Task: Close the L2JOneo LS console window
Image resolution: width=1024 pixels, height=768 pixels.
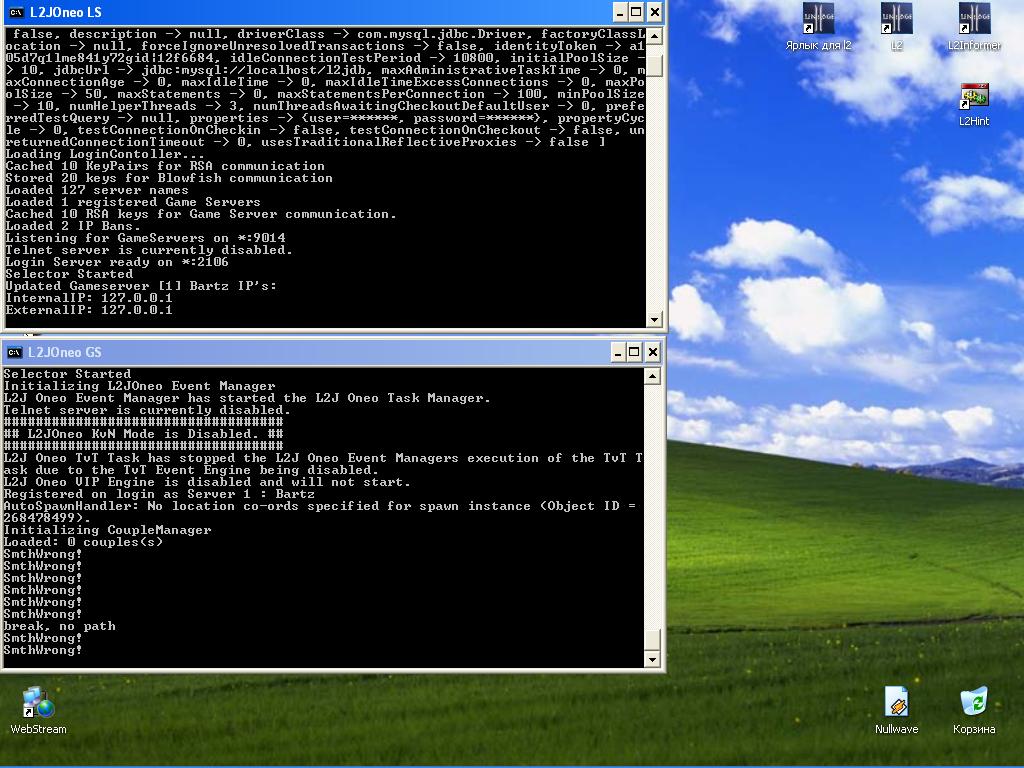Action: [654, 12]
